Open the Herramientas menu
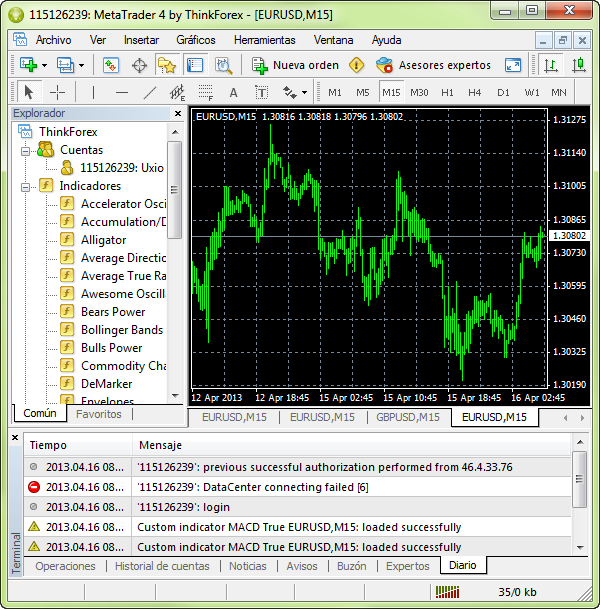 264,40
